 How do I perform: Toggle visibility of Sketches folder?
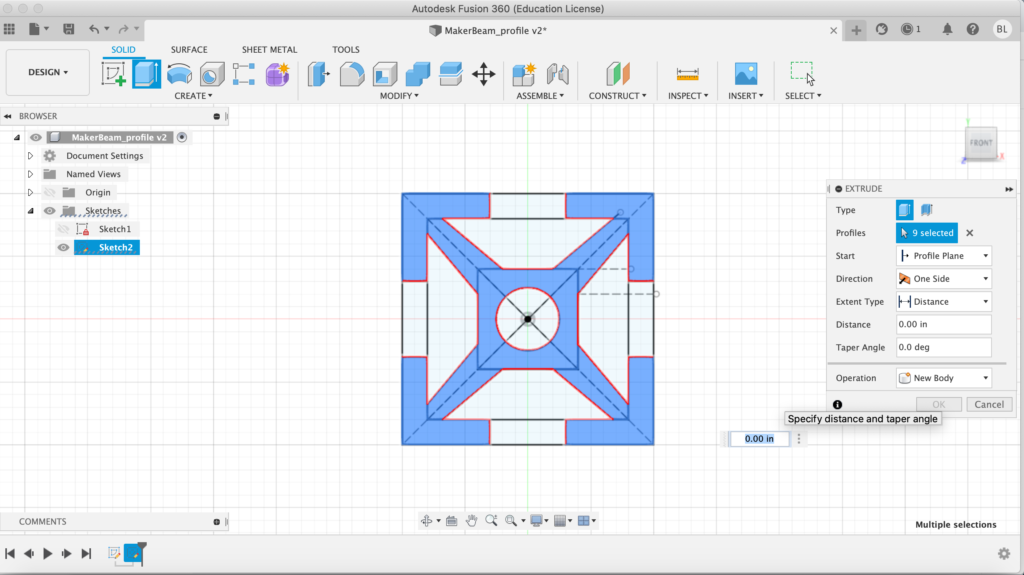[x=49, y=211]
